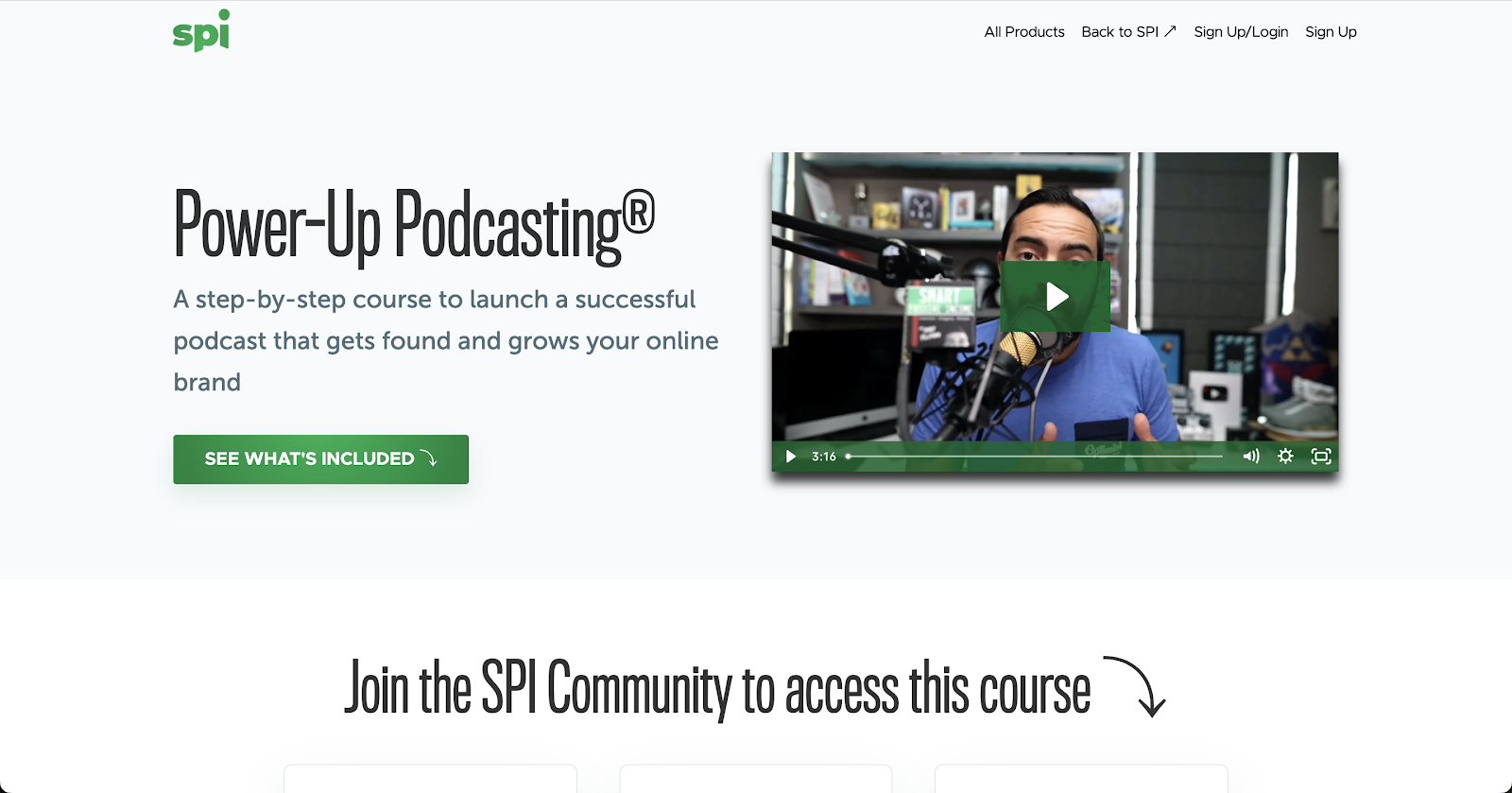
Task: Open video settings gear icon
Action: pyautogui.click(x=1285, y=457)
